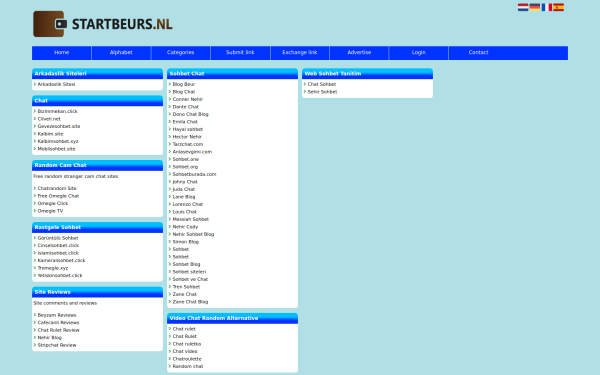Image resolution: width=600 pixels, height=375 pixels.
Task: Click the Blog Chat link
Action: click(184, 92)
